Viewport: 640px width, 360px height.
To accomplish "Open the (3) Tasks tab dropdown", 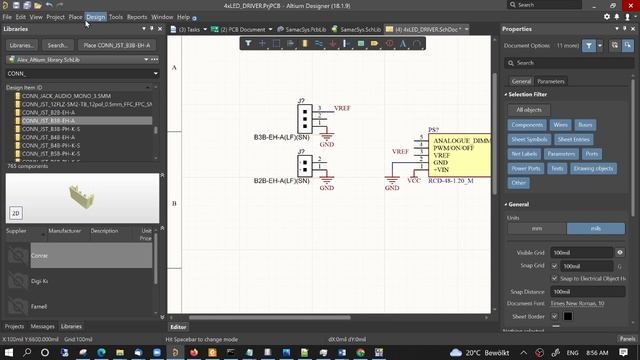I will pos(205,29).
